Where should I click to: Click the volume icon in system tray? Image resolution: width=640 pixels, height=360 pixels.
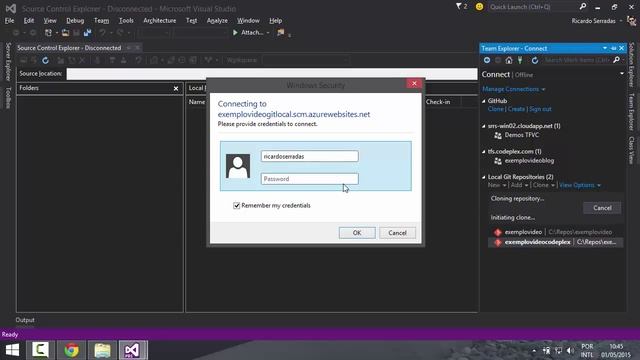[570, 351]
